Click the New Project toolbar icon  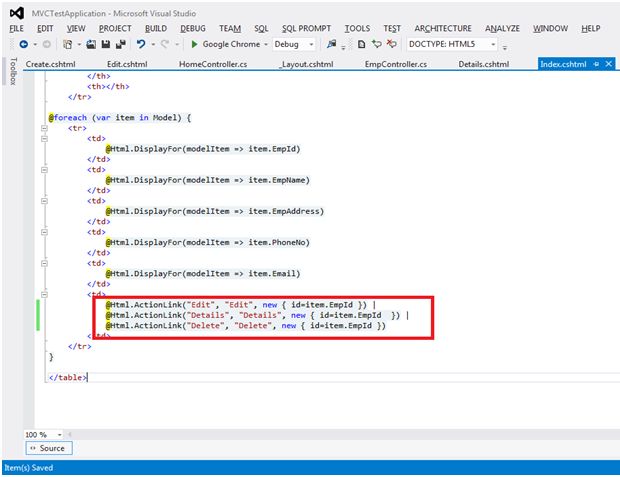tap(68, 44)
